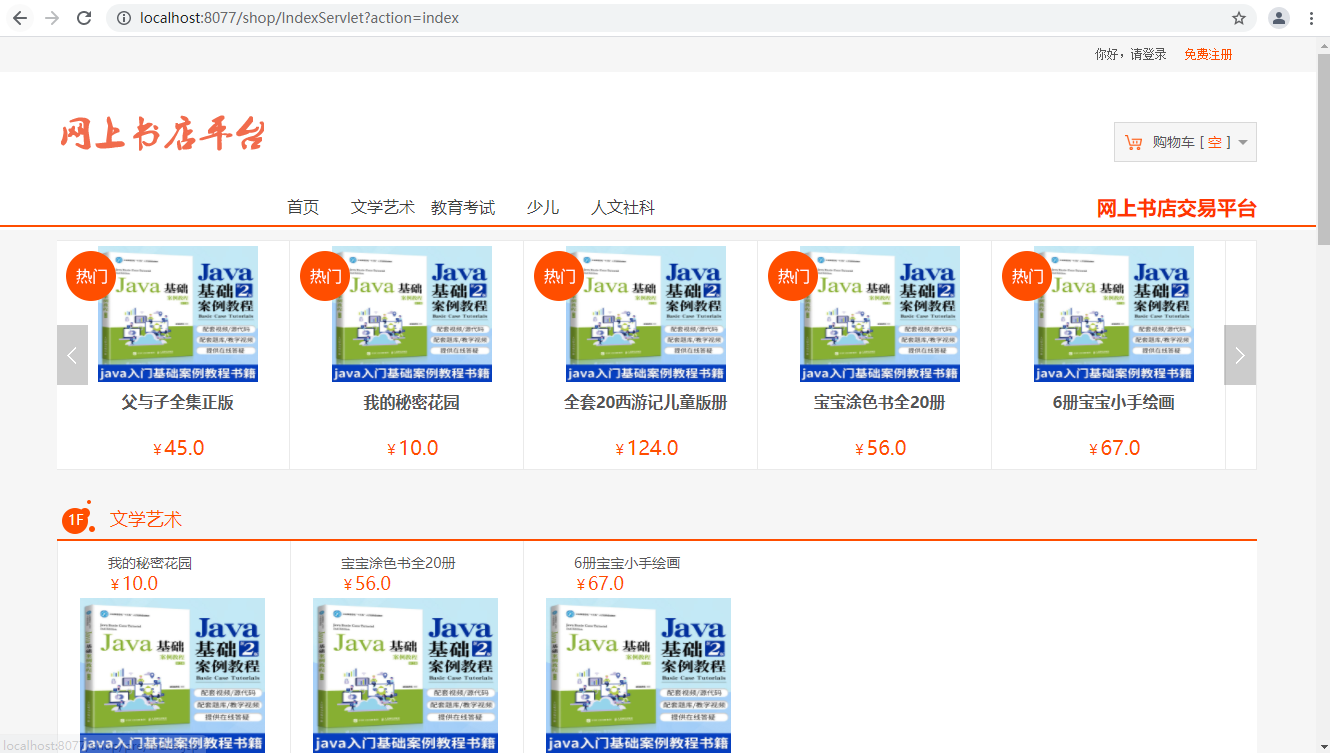Open the 文学艺术 navigation item
The height and width of the screenshot is (753, 1330).
click(x=383, y=207)
